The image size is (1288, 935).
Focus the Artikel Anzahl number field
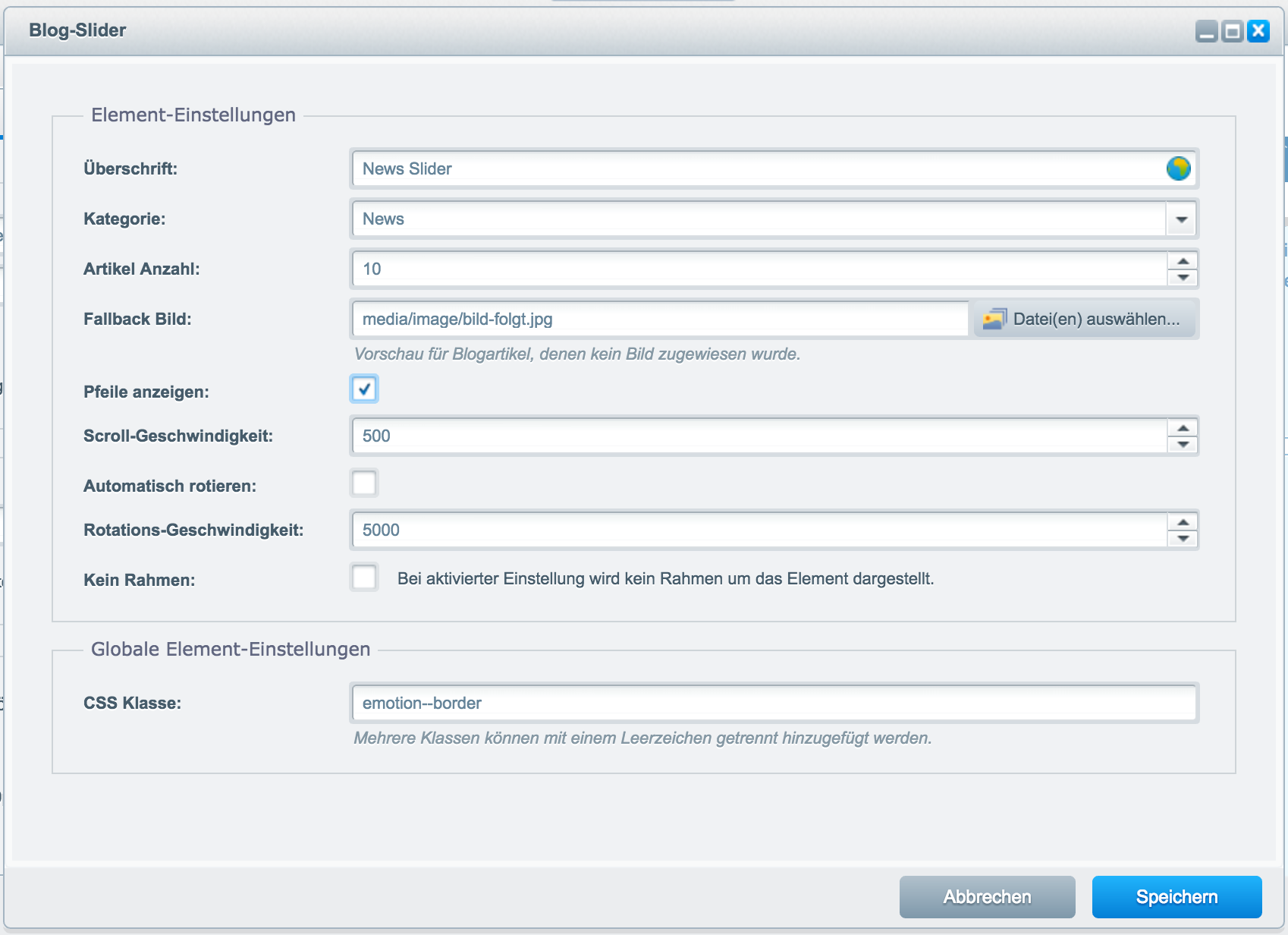pyautogui.click(x=759, y=269)
